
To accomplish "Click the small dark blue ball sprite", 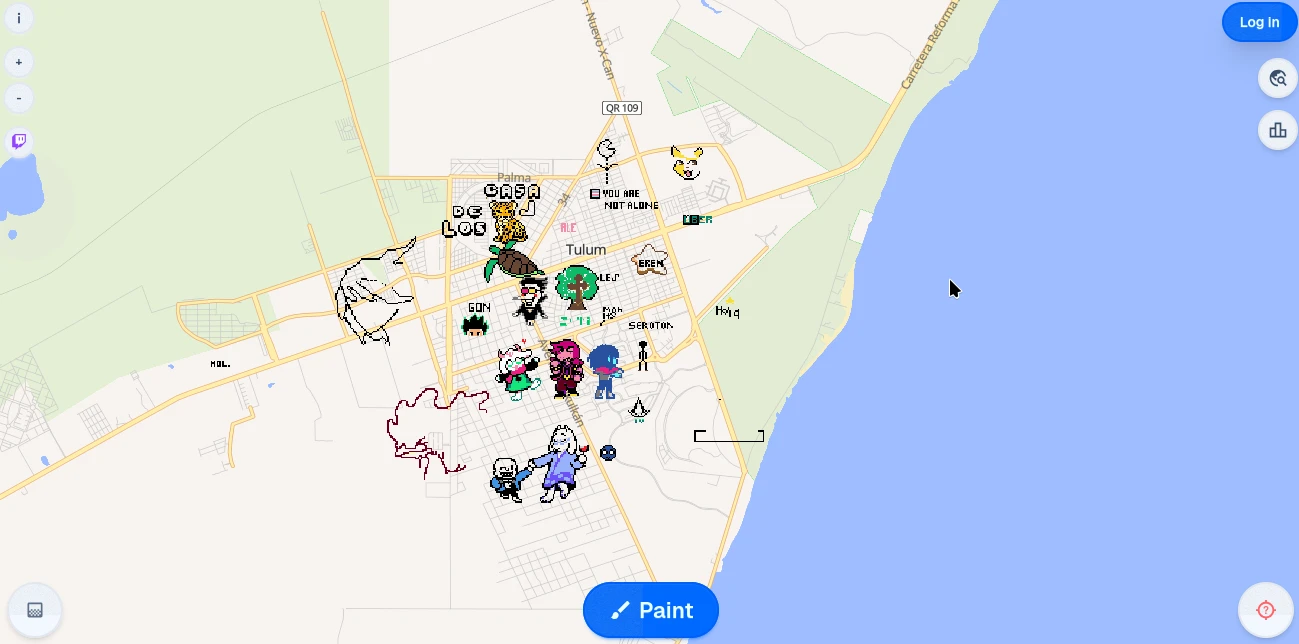I will (x=607, y=453).
